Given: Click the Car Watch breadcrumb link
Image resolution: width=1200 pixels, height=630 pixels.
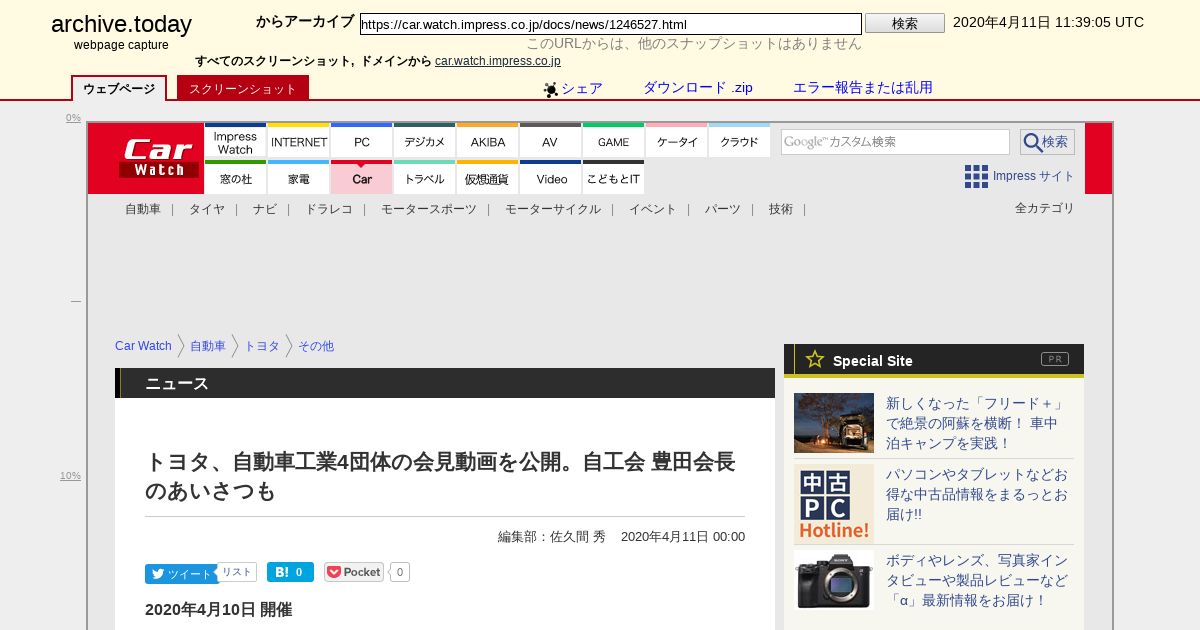Looking at the screenshot, I should tap(143, 346).
